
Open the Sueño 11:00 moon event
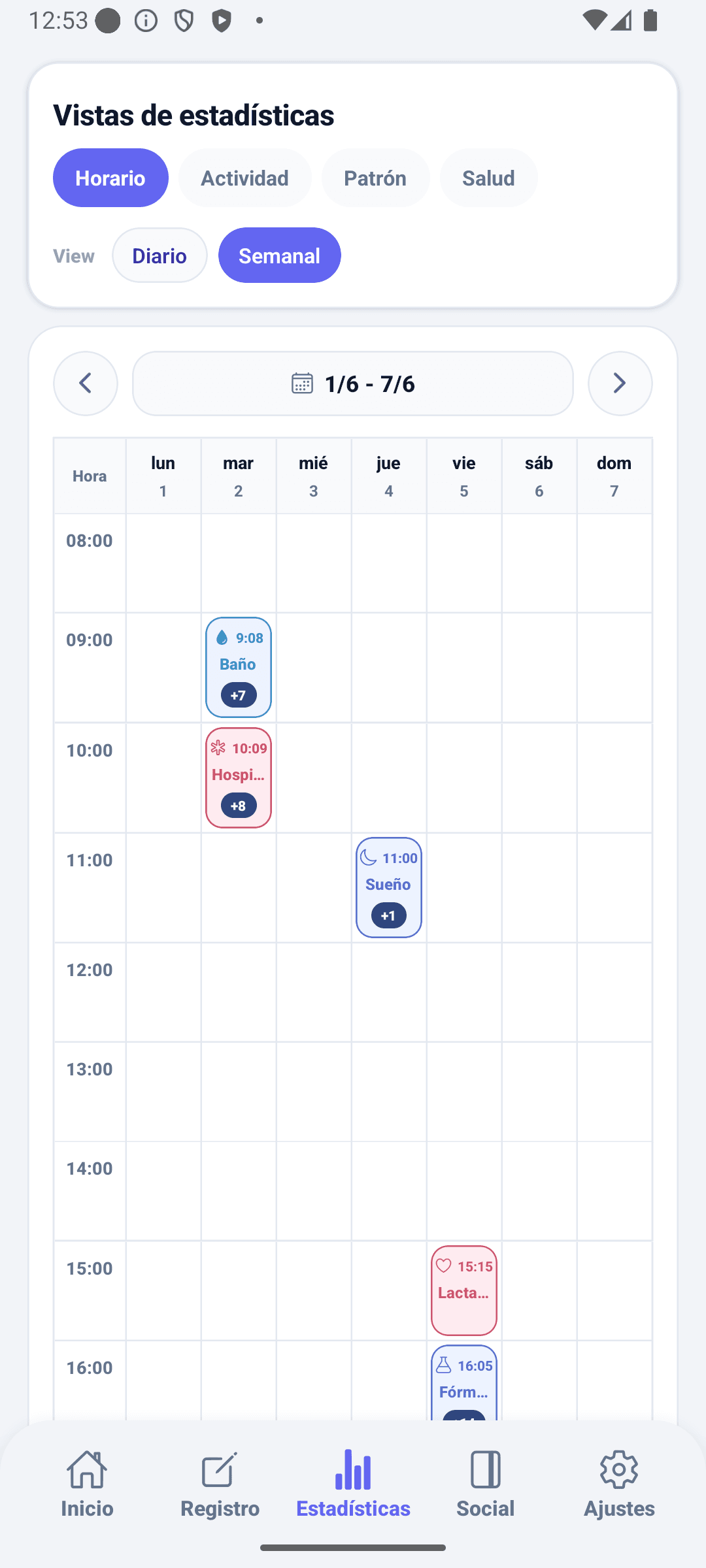[x=389, y=887]
